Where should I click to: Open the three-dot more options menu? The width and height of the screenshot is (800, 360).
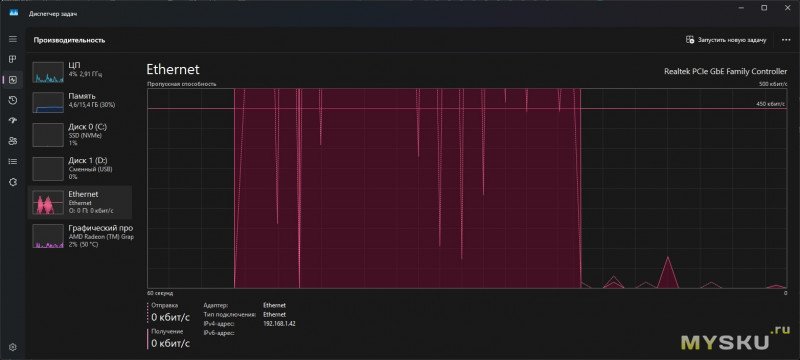coord(786,40)
